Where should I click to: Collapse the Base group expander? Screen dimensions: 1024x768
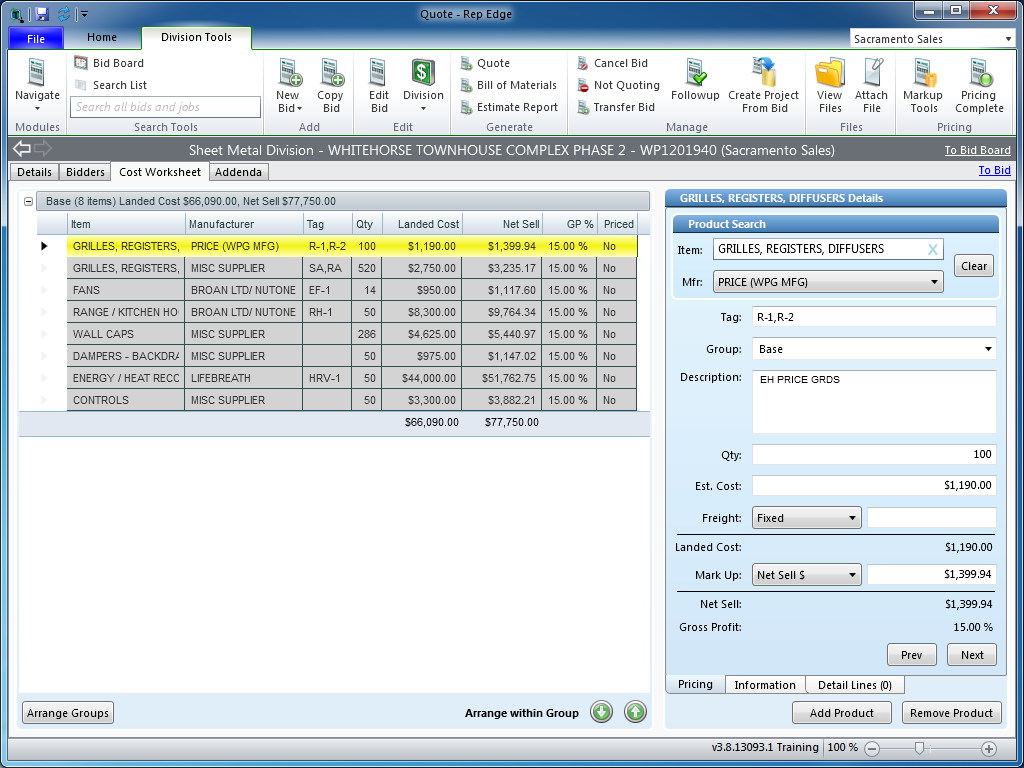(29, 202)
